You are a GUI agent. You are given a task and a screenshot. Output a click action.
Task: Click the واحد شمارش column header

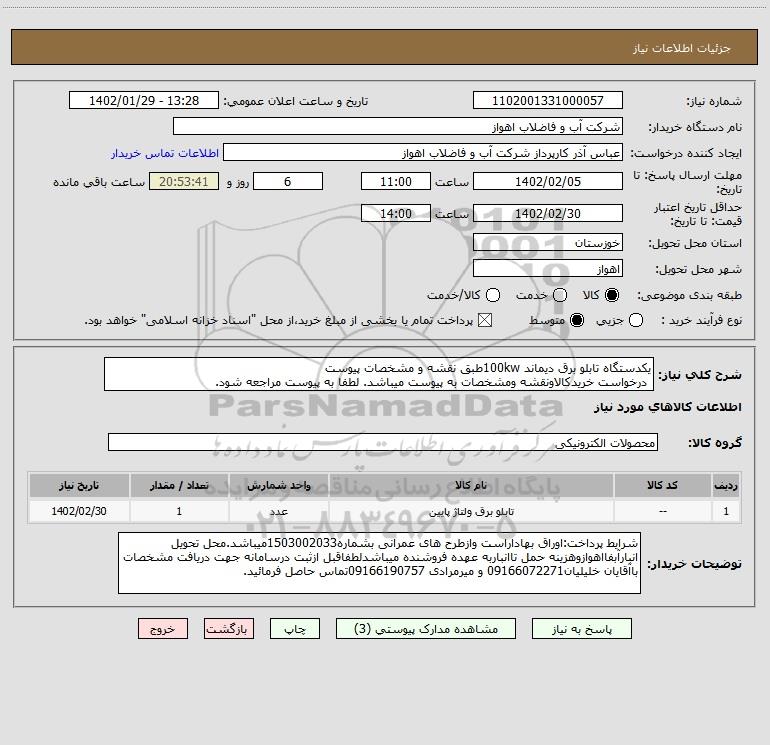pyautogui.click(x=279, y=486)
